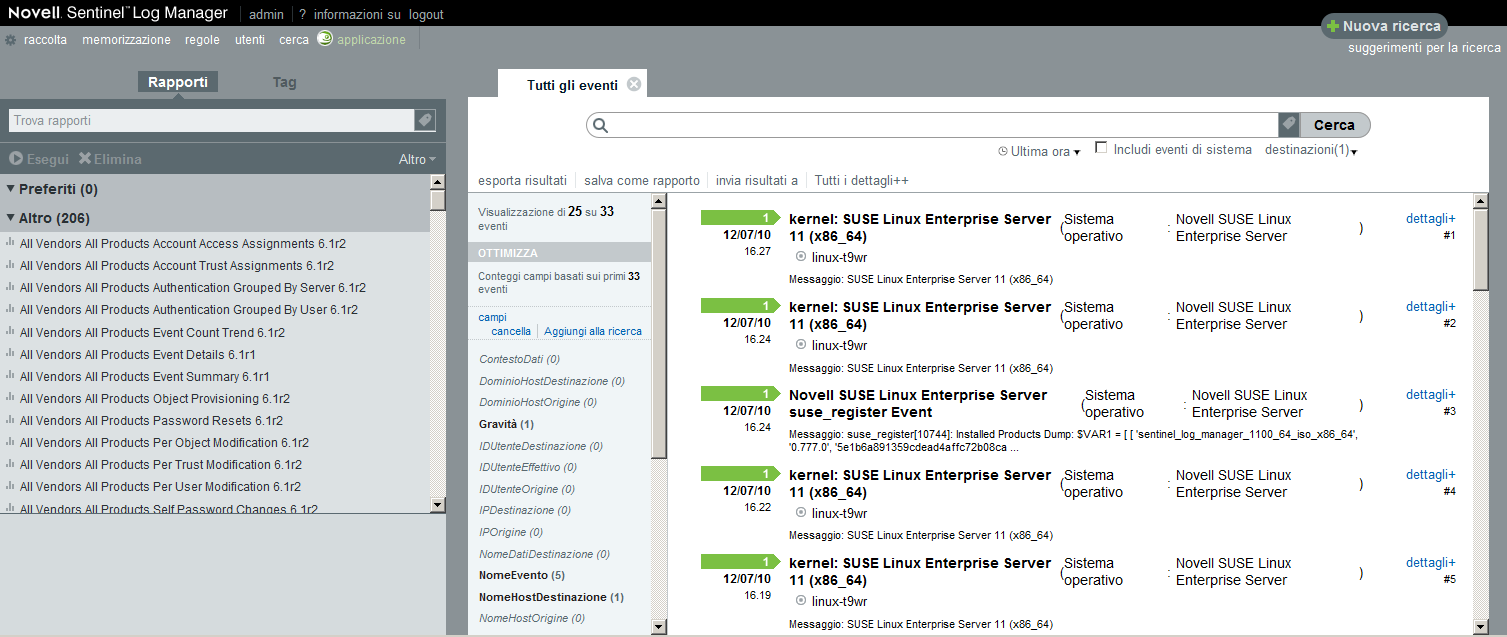This screenshot has height=637, width=1507.
Task: Expand Tutti i dettagli++
Action: pos(861,180)
